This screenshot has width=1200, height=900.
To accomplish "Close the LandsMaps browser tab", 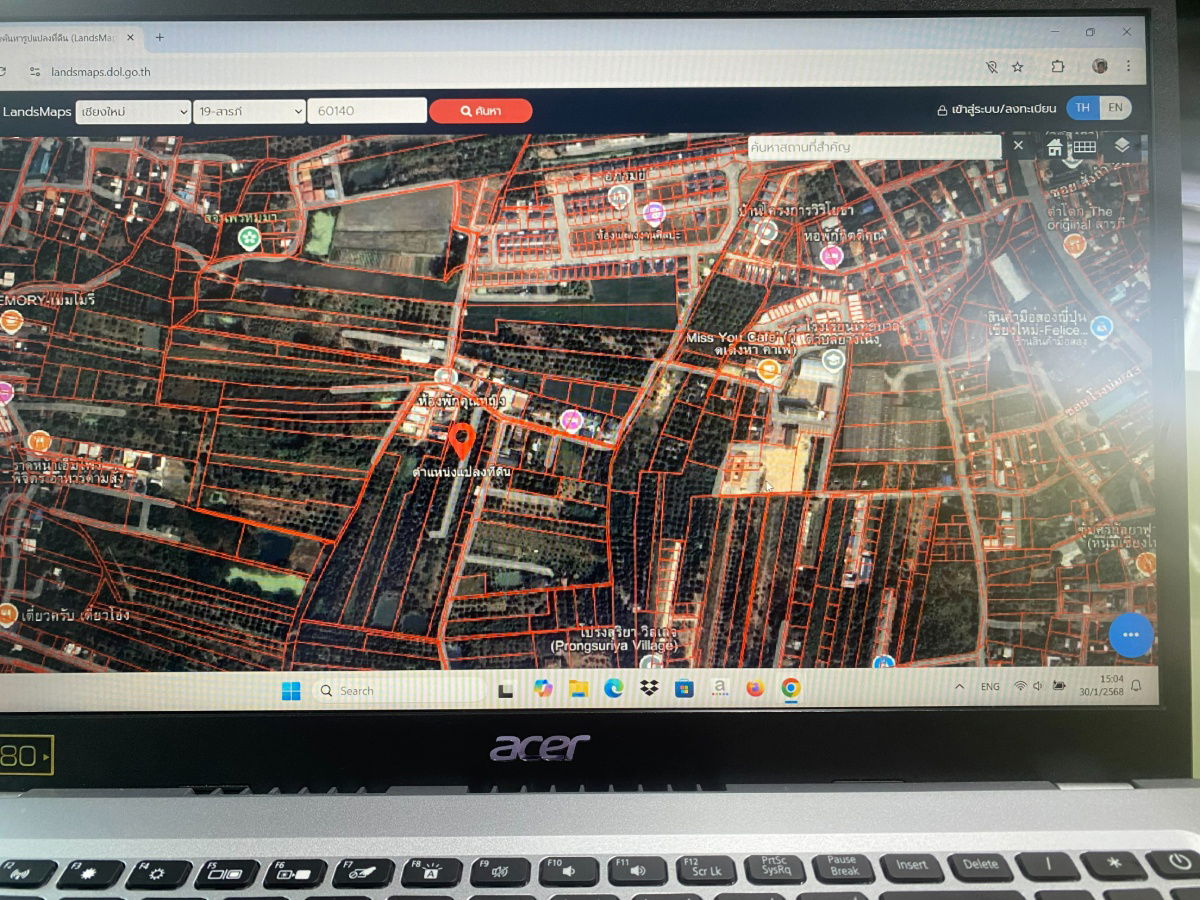I will [x=130, y=37].
